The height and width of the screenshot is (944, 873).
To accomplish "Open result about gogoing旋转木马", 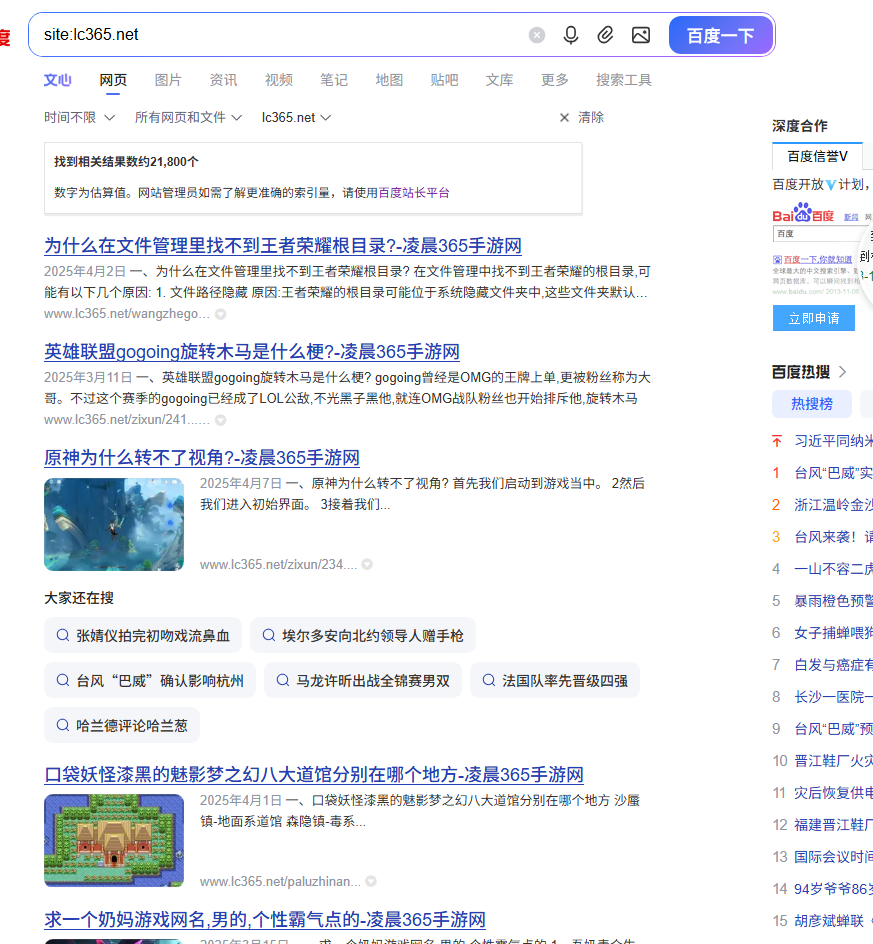I will (x=252, y=352).
